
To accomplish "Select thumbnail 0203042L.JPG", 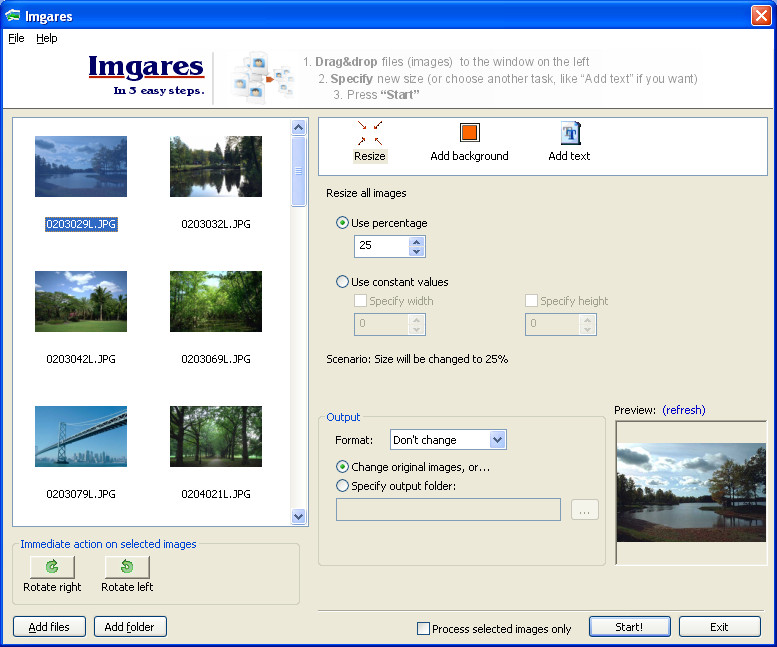I will [81, 301].
